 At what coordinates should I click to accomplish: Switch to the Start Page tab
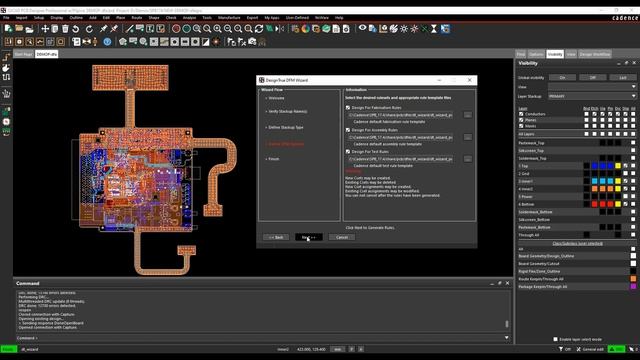pyautogui.click(x=24, y=54)
